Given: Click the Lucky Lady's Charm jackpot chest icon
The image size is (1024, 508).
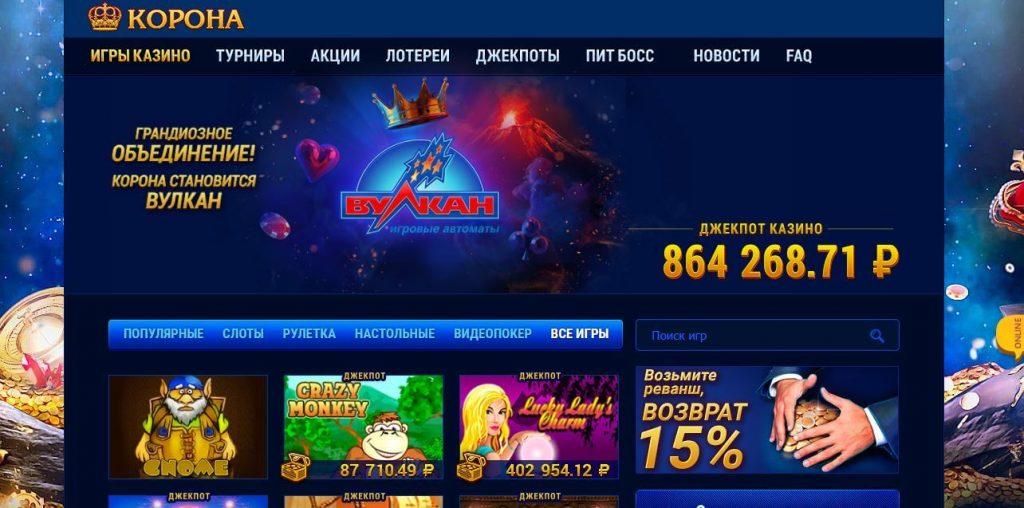Looking at the screenshot, I should (x=471, y=467).
